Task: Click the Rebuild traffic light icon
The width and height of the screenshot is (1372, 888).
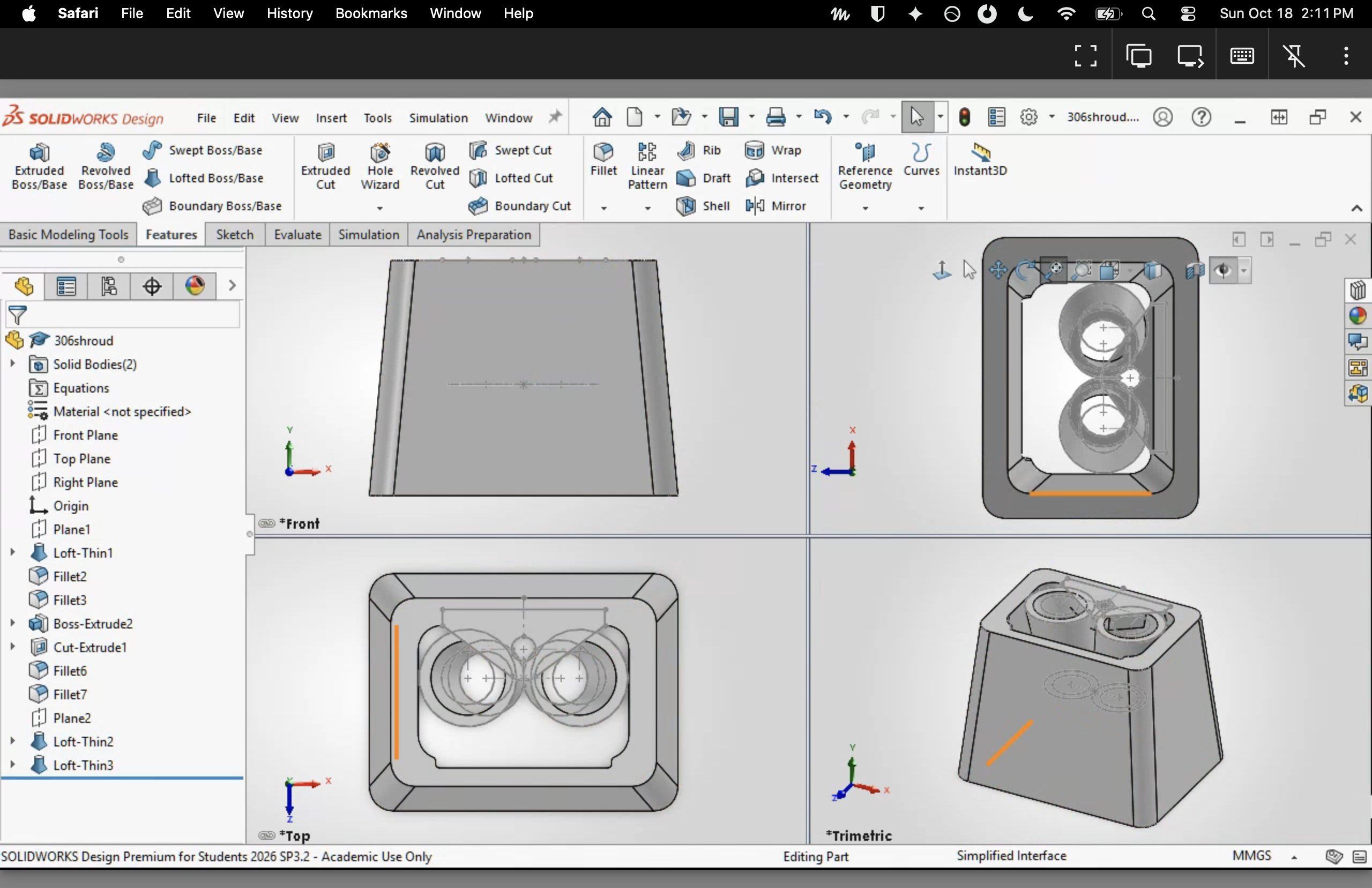Action: 964,117
